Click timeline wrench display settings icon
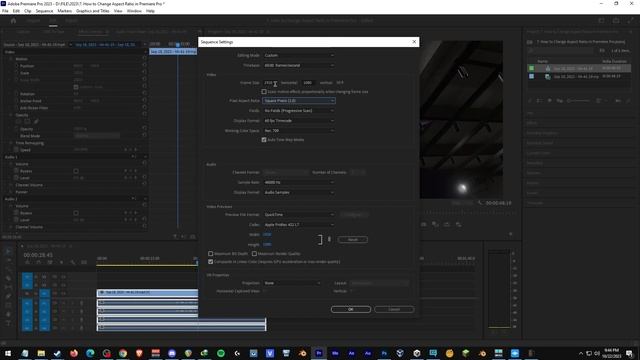640x360 pixels. tap(73, 262)
